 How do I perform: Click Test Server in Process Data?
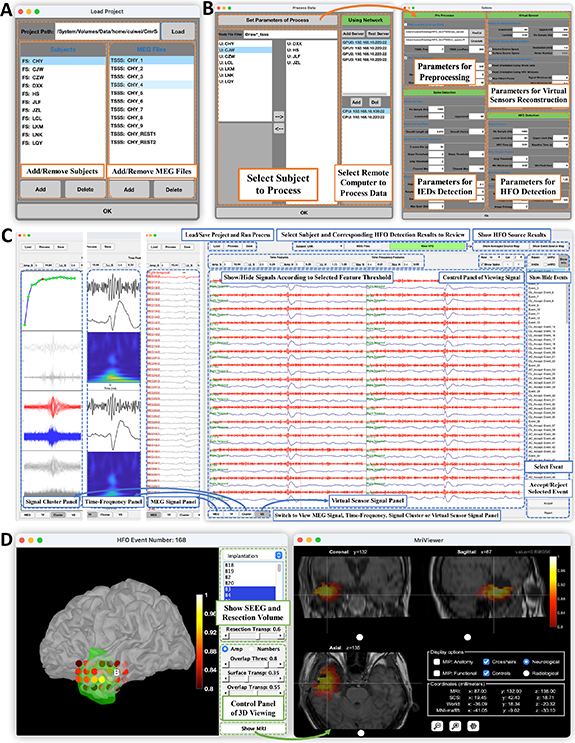pyautogui.click(x=378, y=34)
